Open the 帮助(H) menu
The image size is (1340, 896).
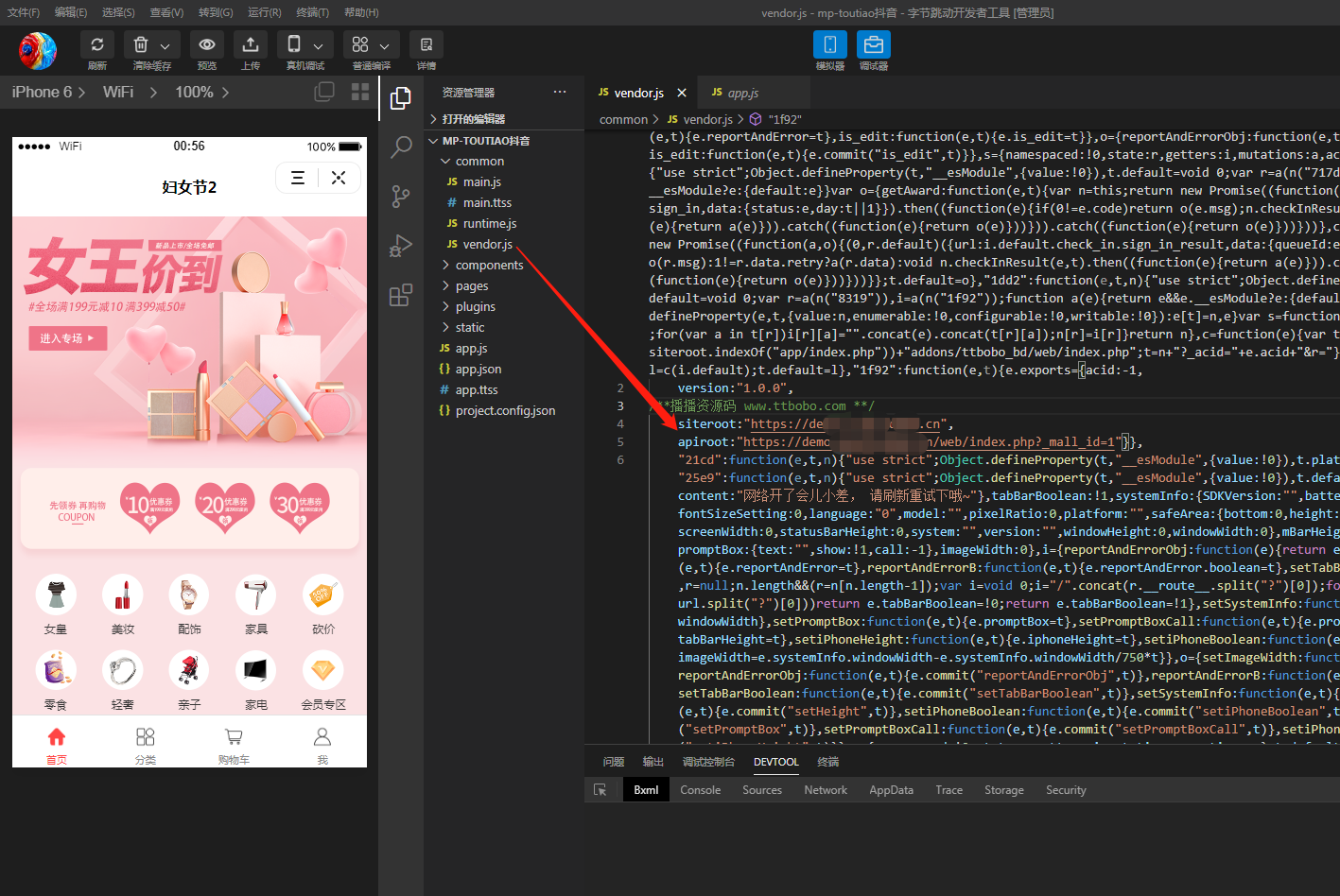click(361, 12)
